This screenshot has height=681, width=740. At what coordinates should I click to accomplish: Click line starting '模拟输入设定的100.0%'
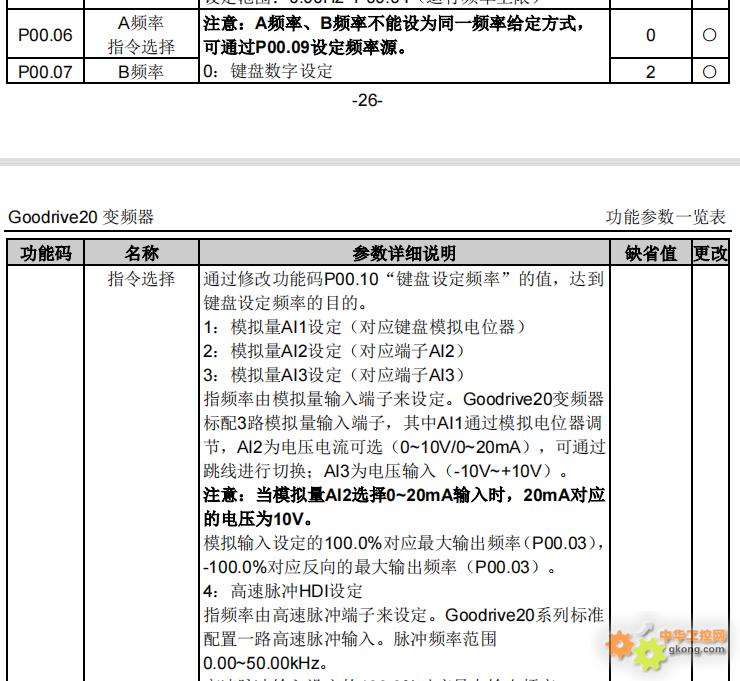pyautogui.click(x=404, y=543)
